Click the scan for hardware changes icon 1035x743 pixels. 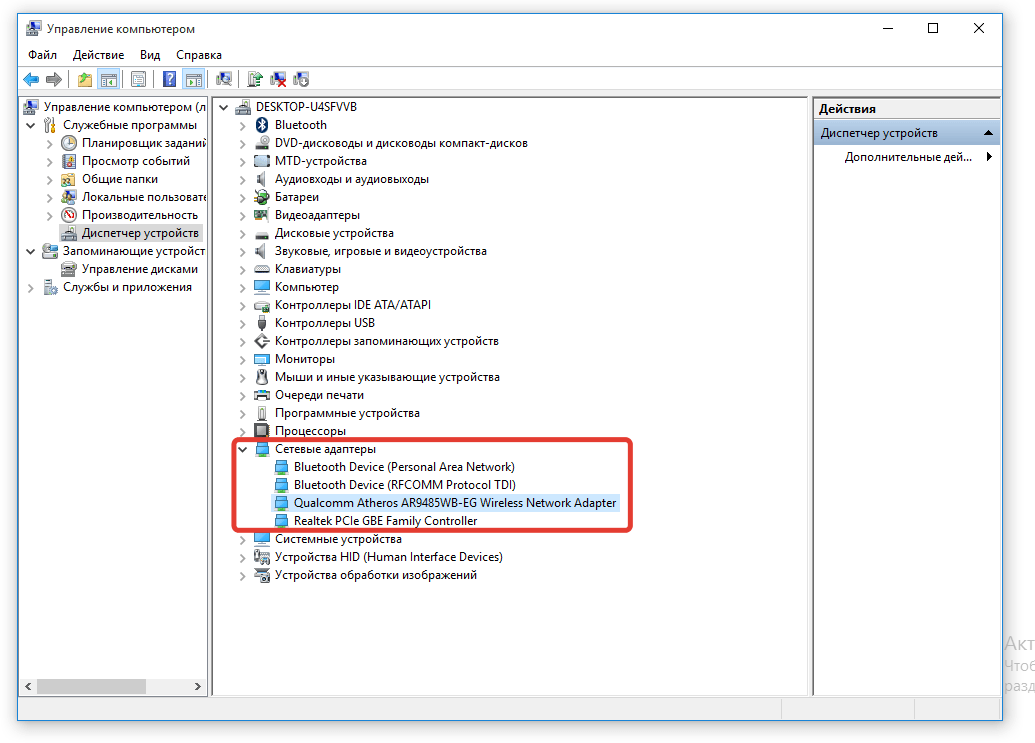(225, 79)
